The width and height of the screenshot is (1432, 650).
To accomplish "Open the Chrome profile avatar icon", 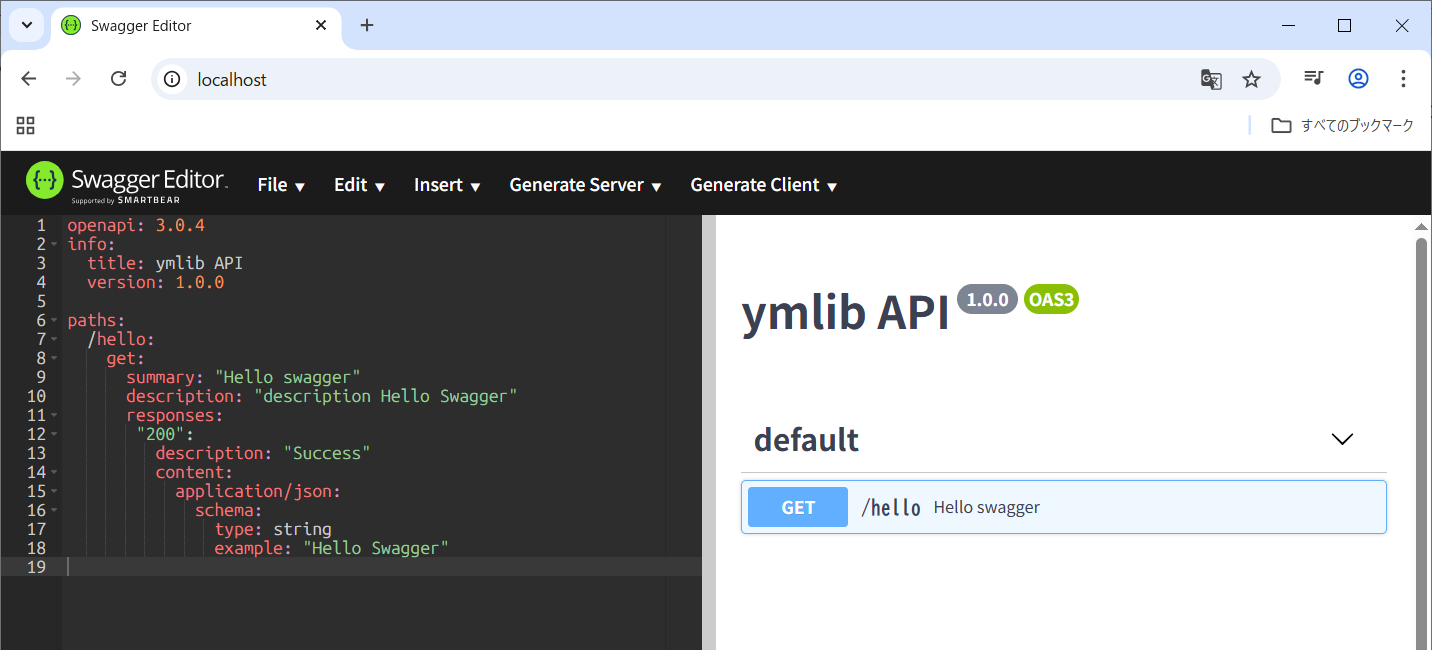I will pyautogui.click(x=1358, y=79).
